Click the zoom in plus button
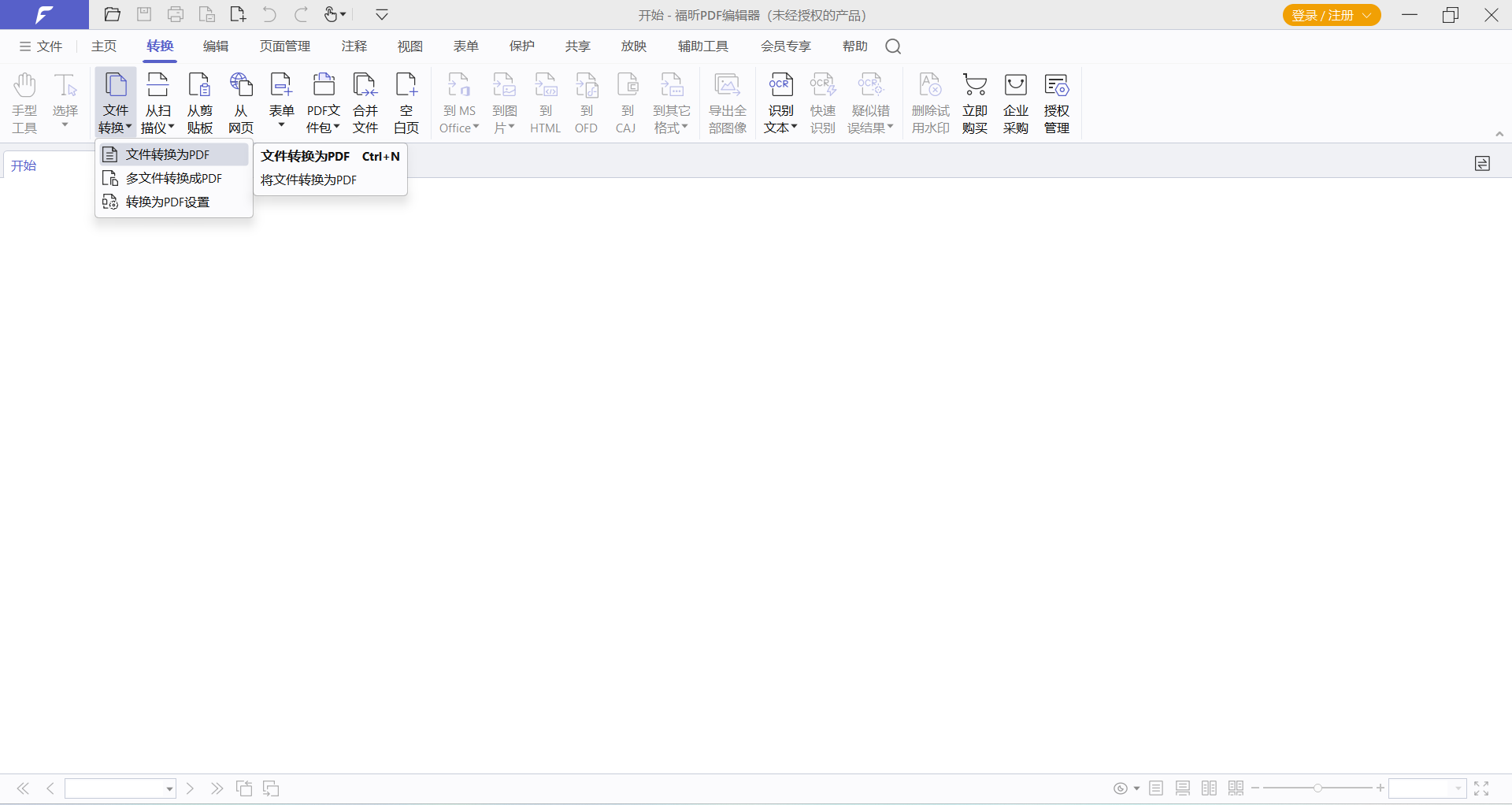The width and height of the screenshot is (1512, 805). (x=1380, y=788)
